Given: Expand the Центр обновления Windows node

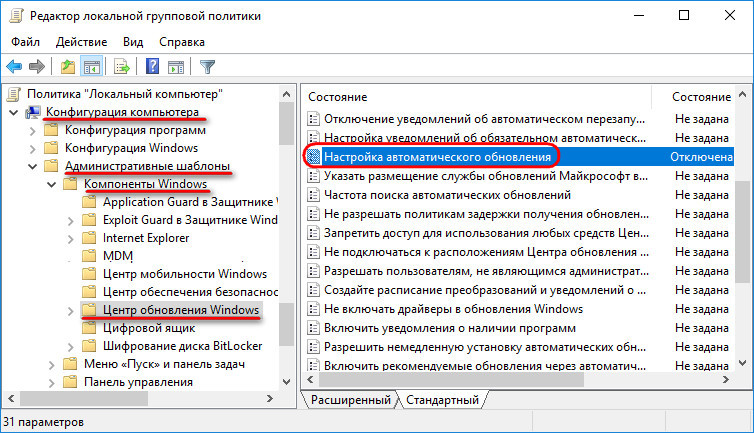Looking at the screenshot, I should point(70,311).
